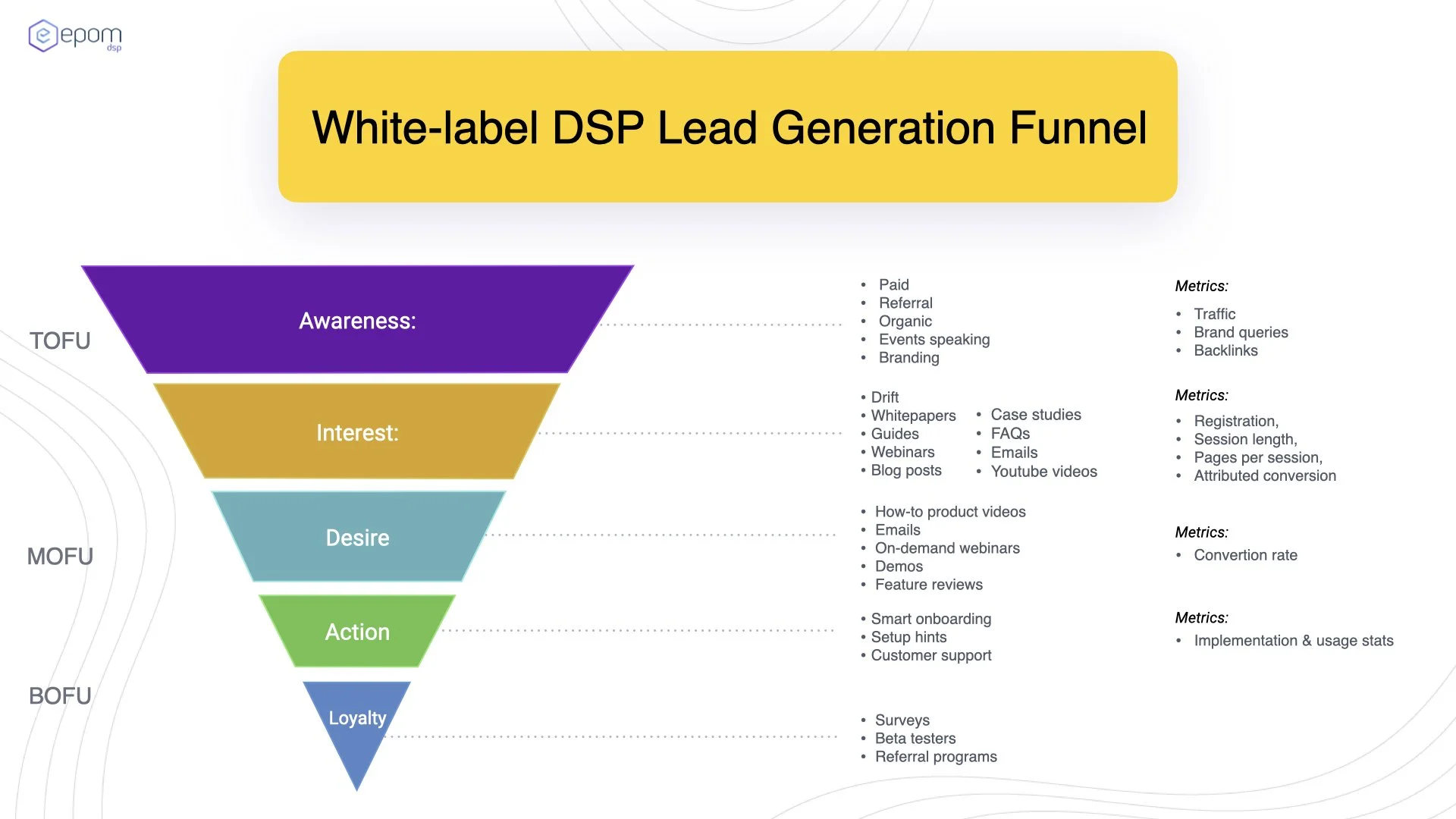Select the Brand queries metric
Viewport: 1456px width, 819px height.
1241,332
